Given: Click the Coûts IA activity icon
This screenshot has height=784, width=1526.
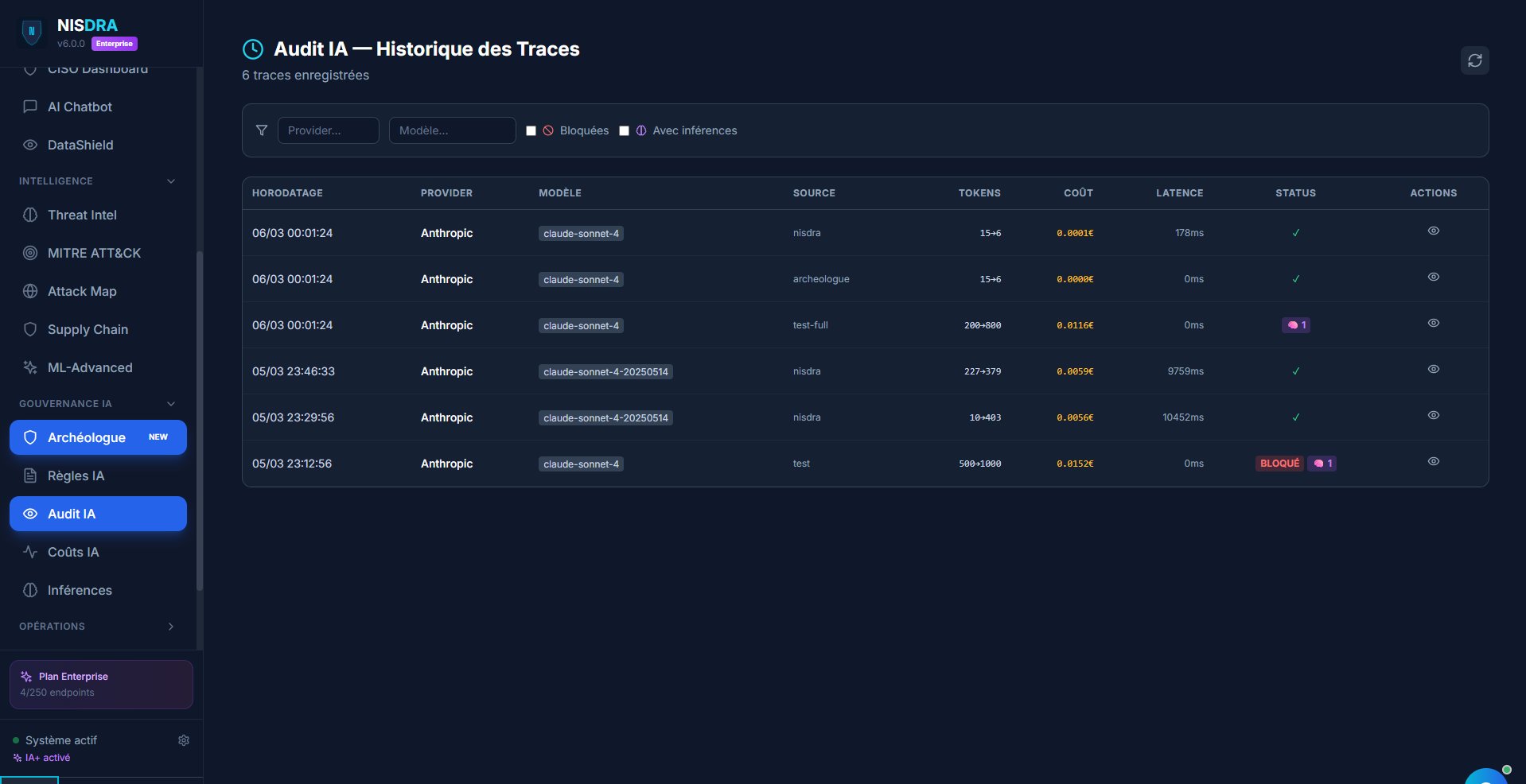Looking at the screenshot, I should 30,552.
